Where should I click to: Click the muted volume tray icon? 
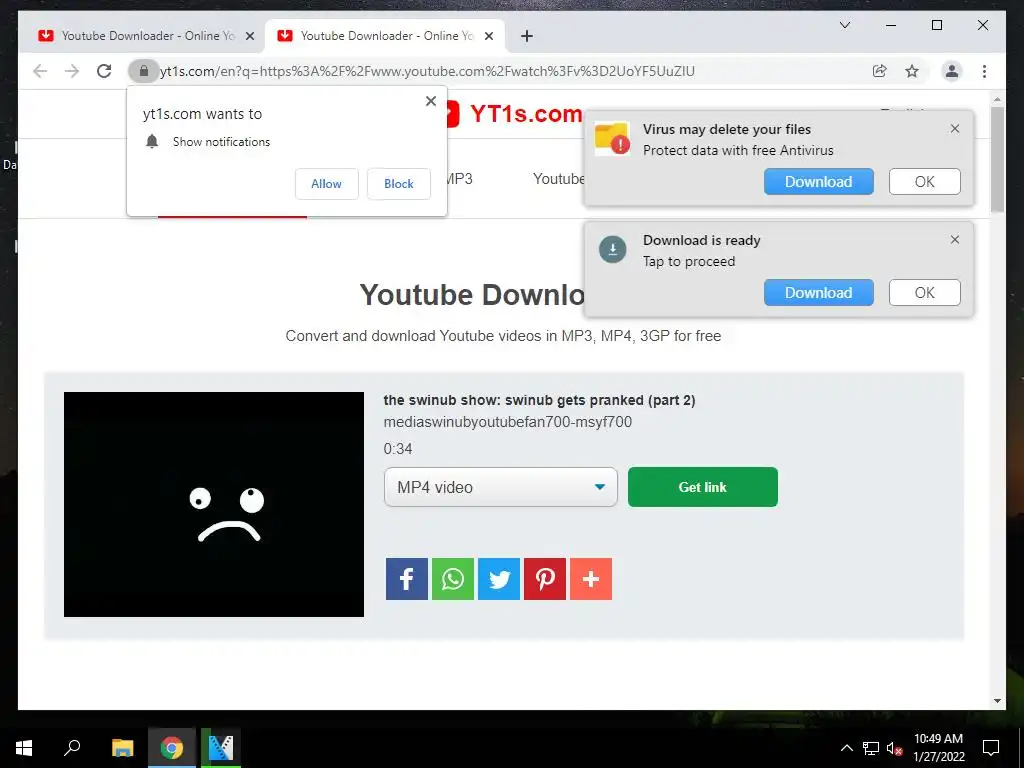895,748
